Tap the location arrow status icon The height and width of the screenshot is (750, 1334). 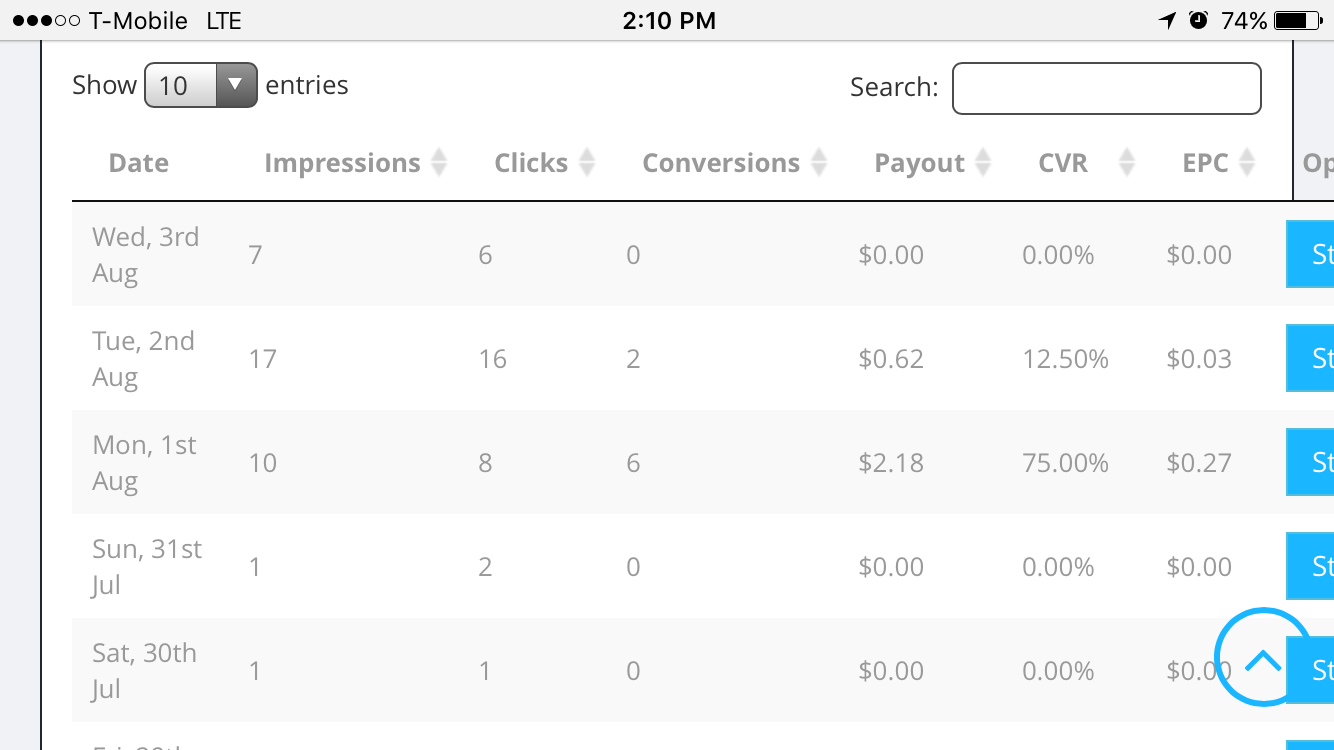tap(1167, 20)
